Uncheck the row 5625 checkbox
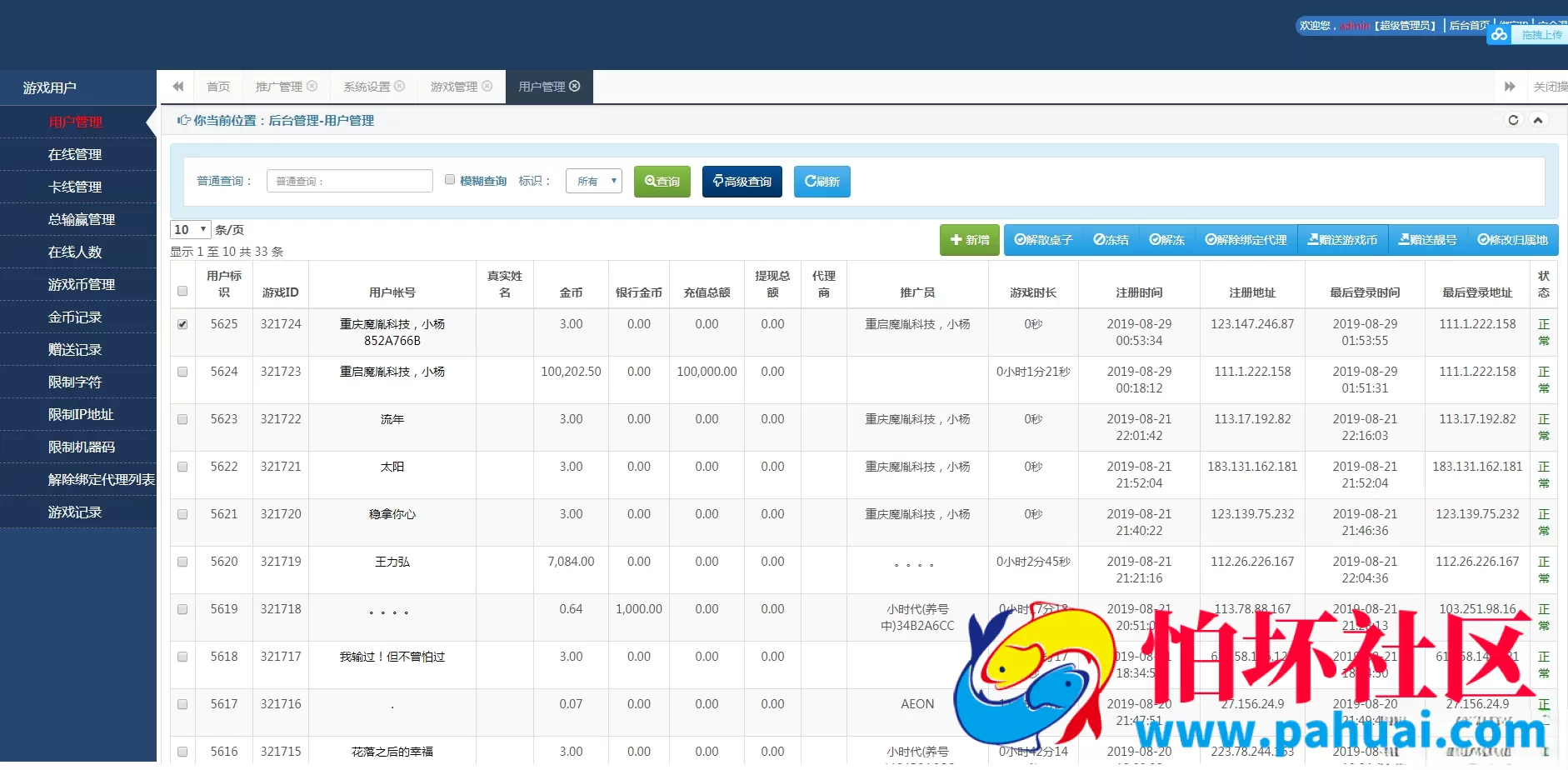Image resolution: width=1568 pixels, height=770 pixels. (x=182, y=324)
